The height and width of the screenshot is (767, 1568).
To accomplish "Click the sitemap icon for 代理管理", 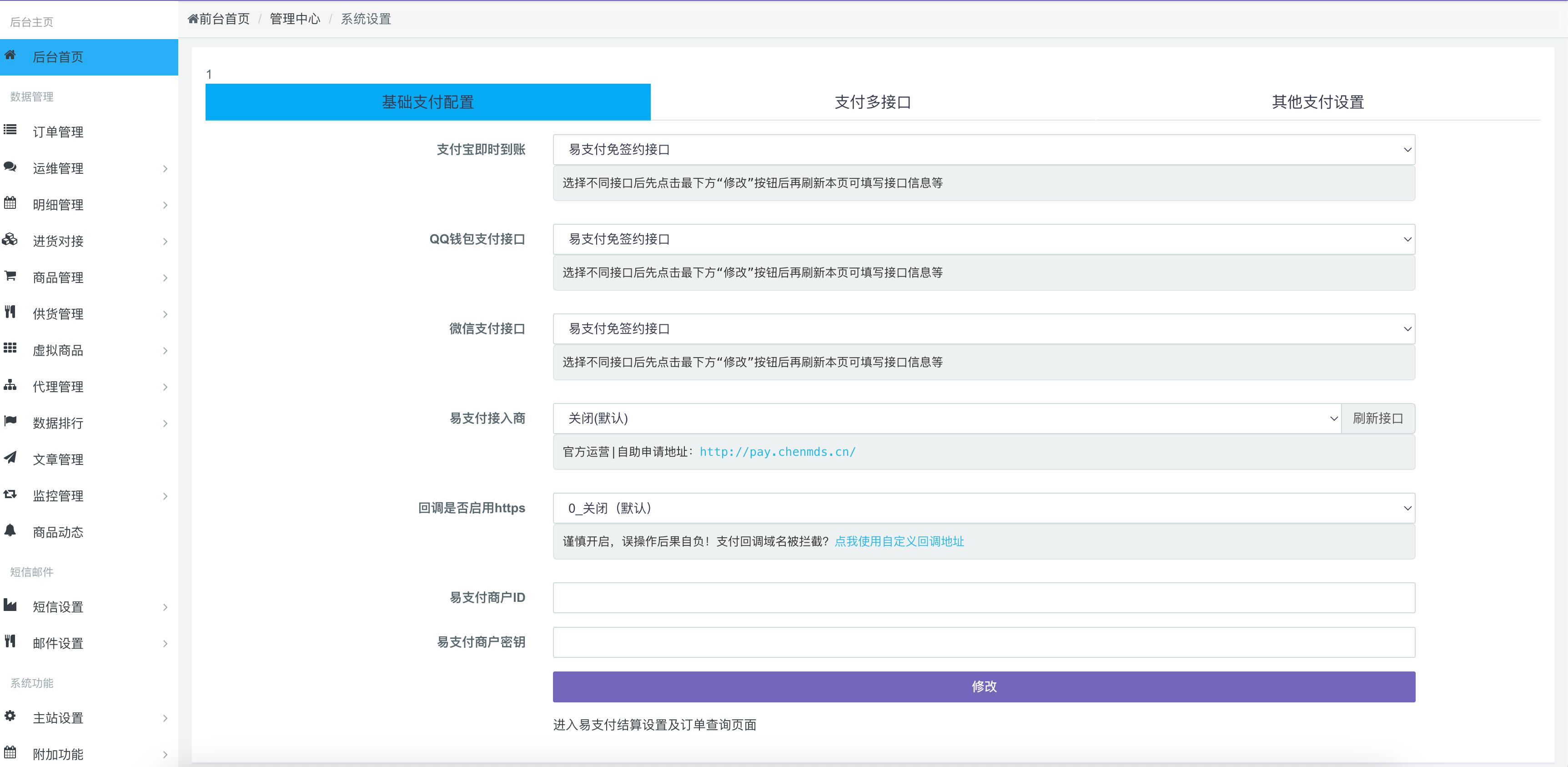I will (x=10, y=385).
